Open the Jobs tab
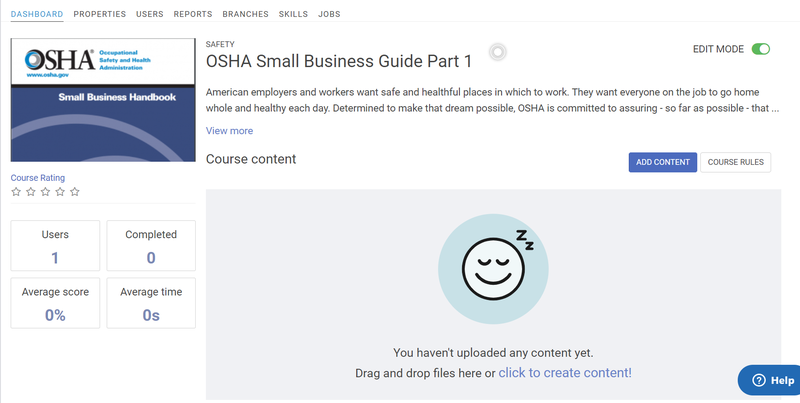This screenshot has width=800, height=403. coord(329,14)
